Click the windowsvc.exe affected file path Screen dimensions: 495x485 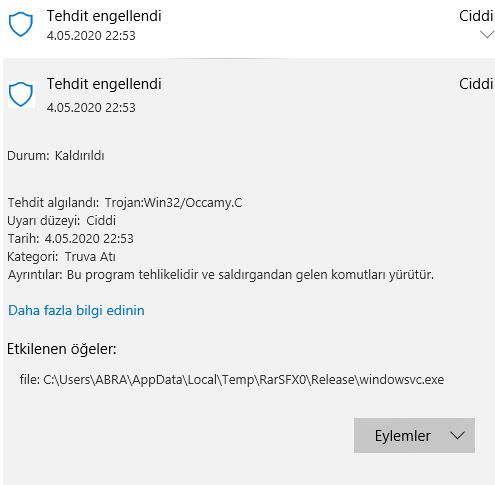232,380
